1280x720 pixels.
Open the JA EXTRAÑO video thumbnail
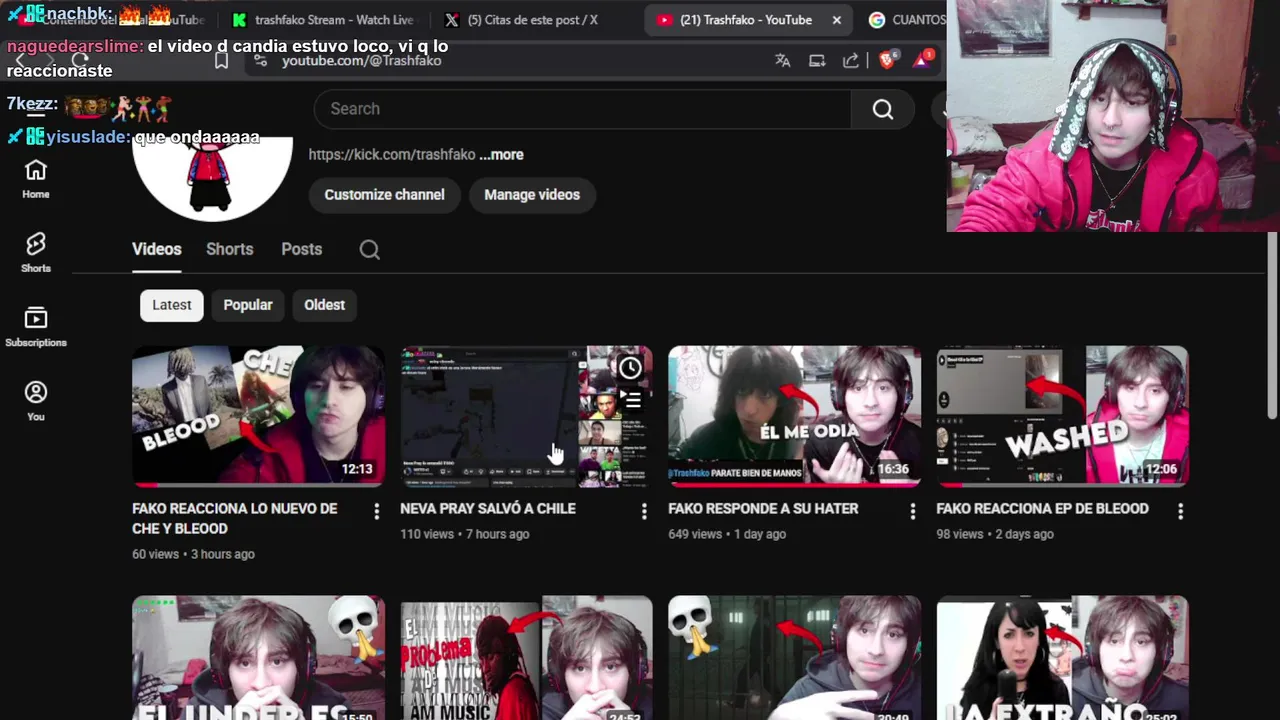point(1062,657)
